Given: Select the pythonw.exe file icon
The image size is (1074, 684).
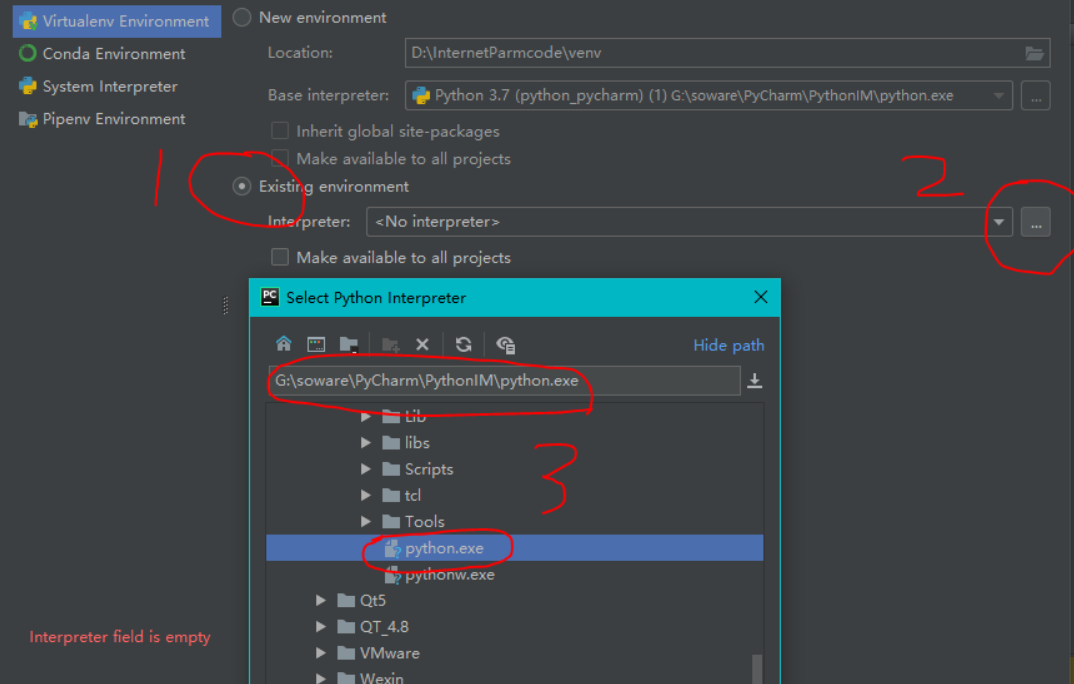Looking at the screenshot, I should click(392, 575).
